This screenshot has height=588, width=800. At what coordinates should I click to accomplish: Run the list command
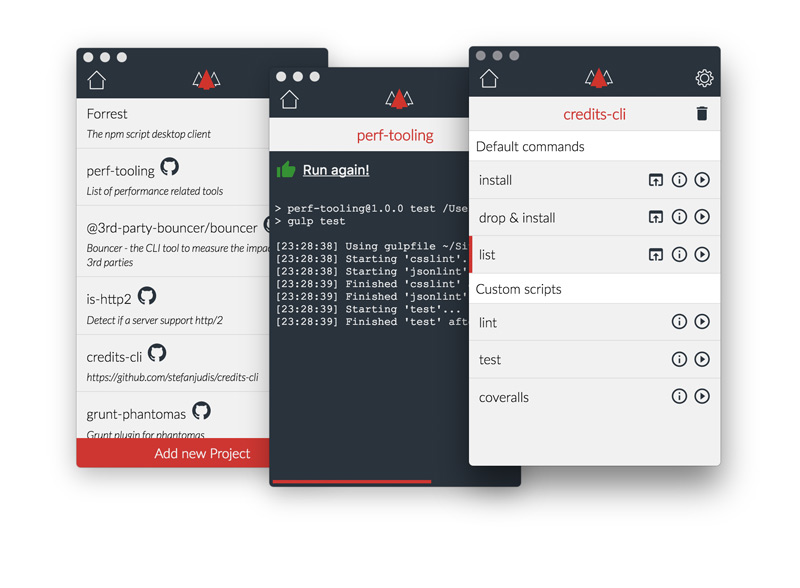[x=702, y=254]
